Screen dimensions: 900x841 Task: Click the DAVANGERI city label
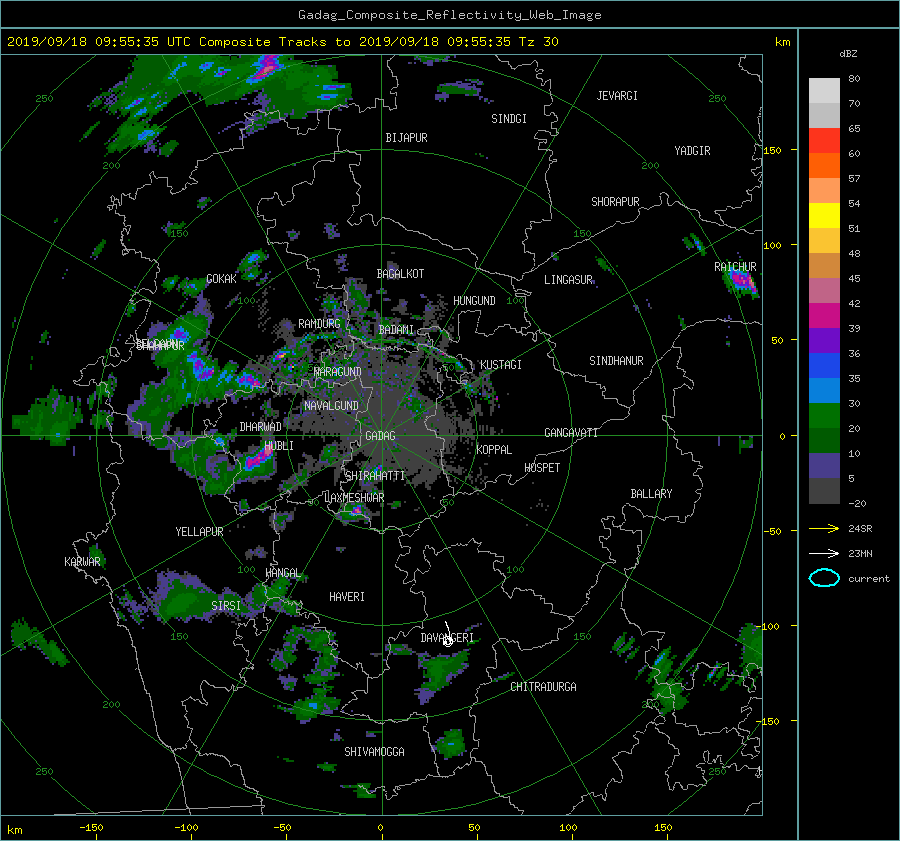[x=447, y=638]
